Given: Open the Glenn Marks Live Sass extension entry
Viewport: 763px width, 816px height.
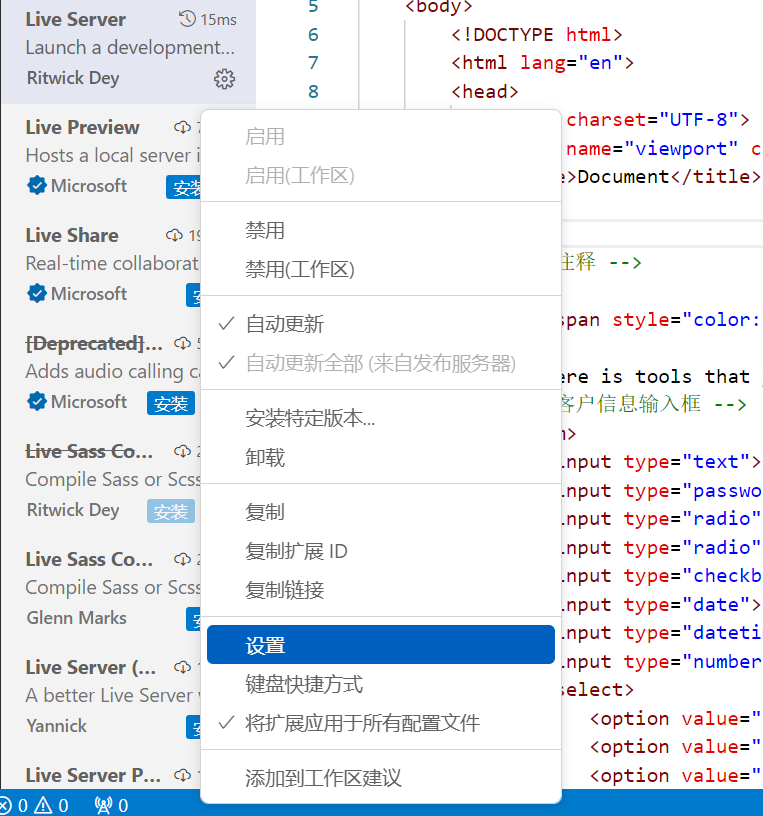Looking at the screenshot, I should click(x=101, y=590).
